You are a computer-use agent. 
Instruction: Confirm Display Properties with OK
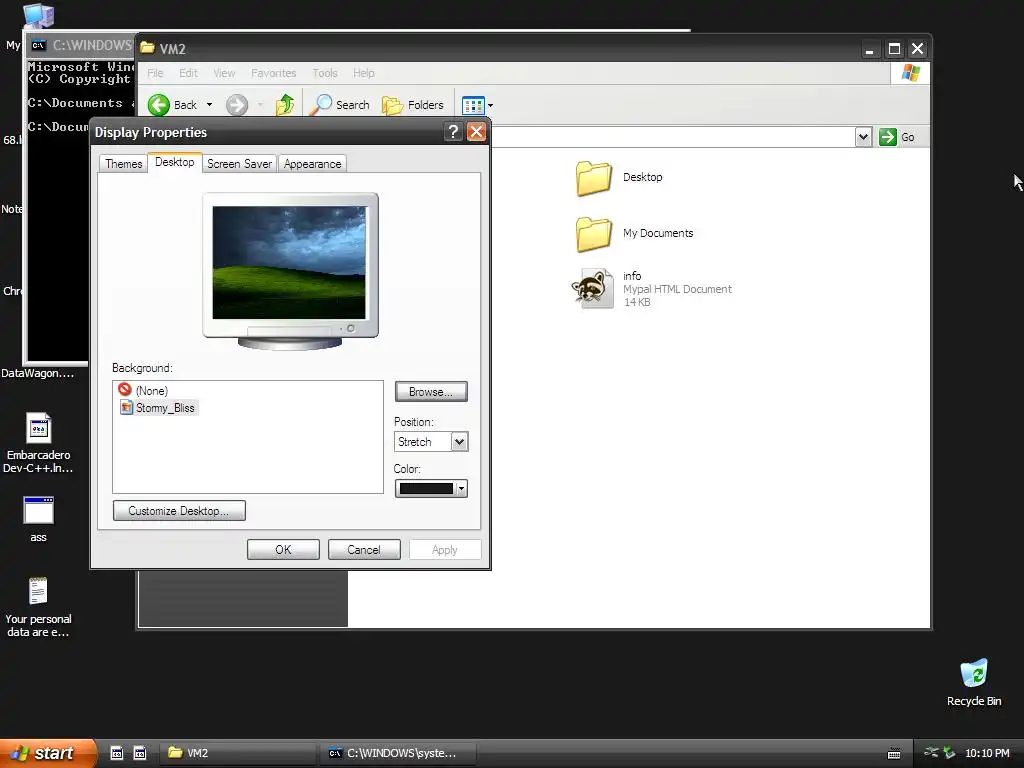[x=283, y=550]
